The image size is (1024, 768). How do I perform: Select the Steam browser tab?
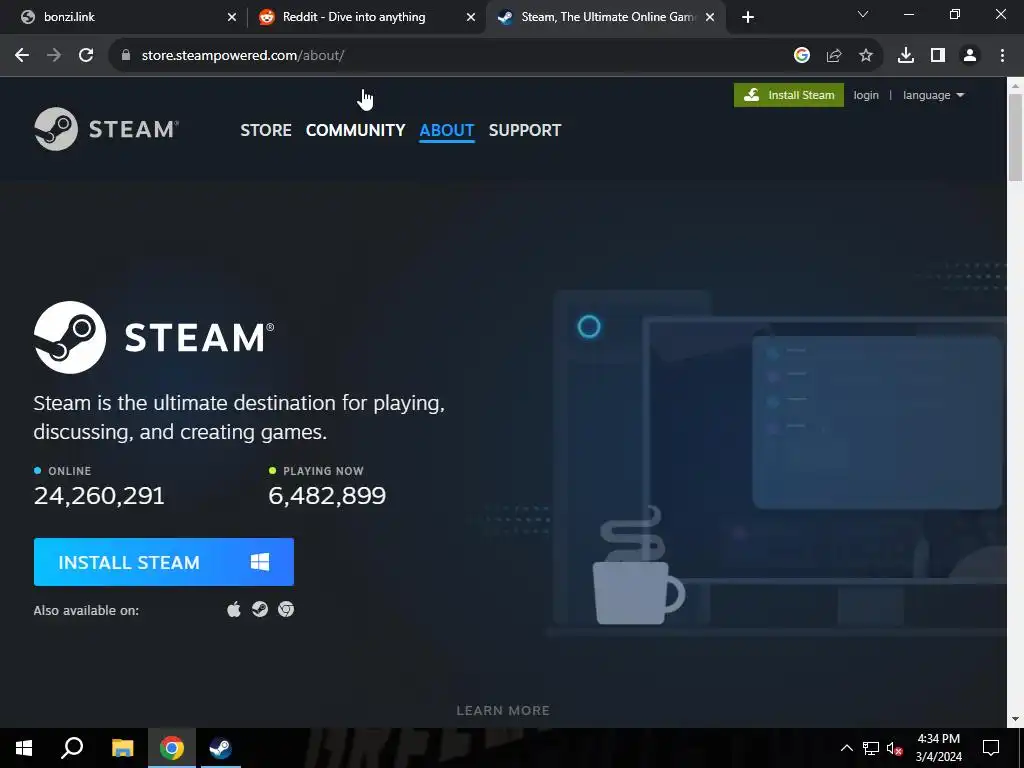click(x=606, y=17)
